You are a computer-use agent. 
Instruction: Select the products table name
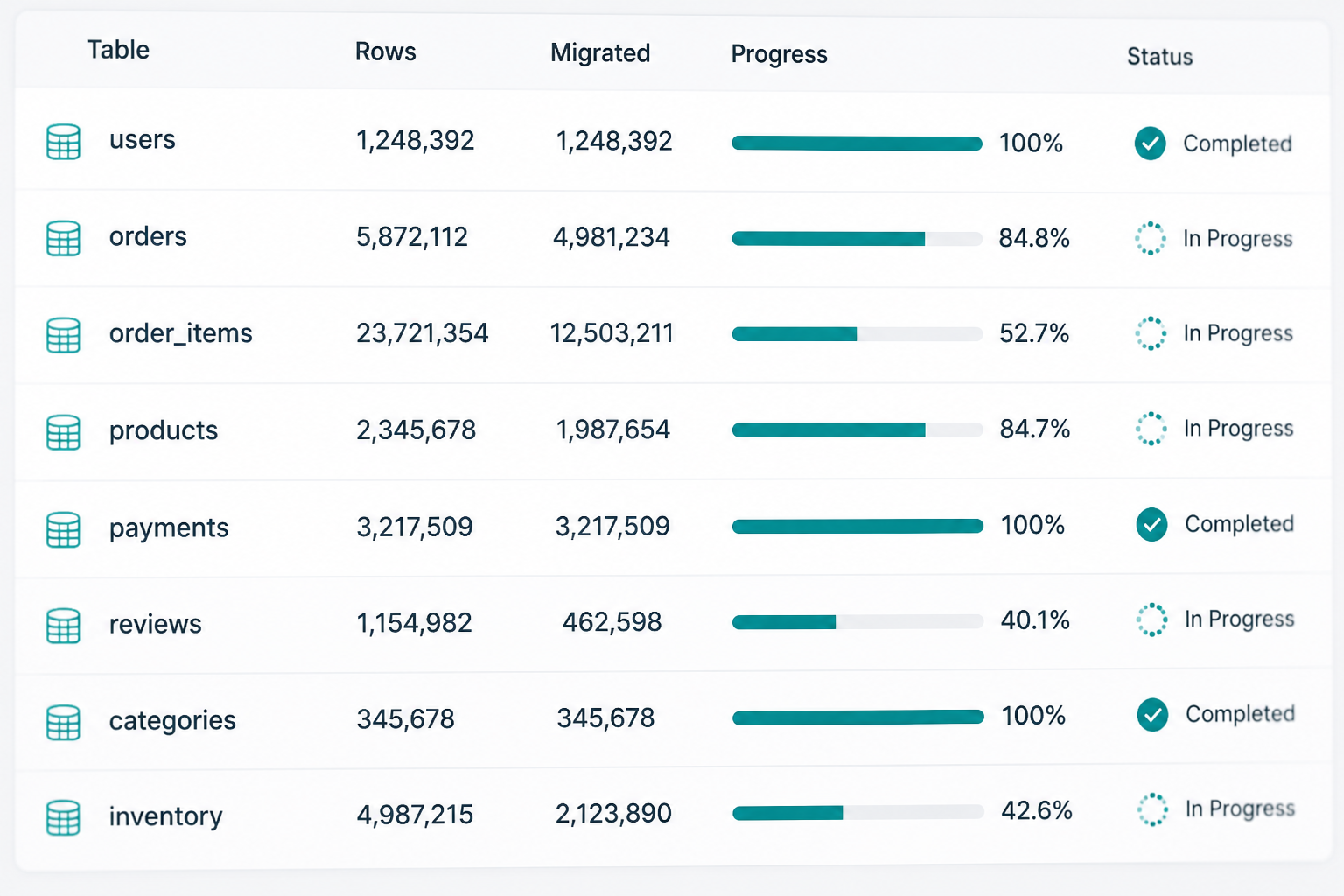click(x=164, y=430)
